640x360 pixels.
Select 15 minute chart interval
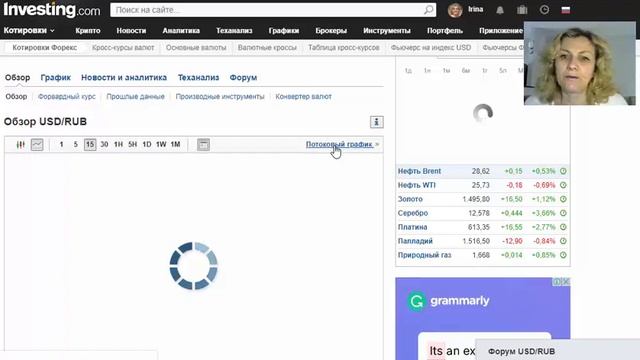coord(90,144)
